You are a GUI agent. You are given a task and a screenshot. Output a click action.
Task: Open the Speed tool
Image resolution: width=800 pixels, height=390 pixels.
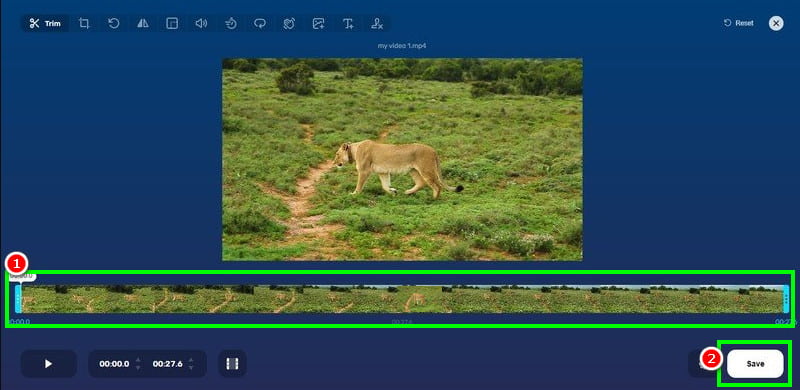click(x=231, y=23)
